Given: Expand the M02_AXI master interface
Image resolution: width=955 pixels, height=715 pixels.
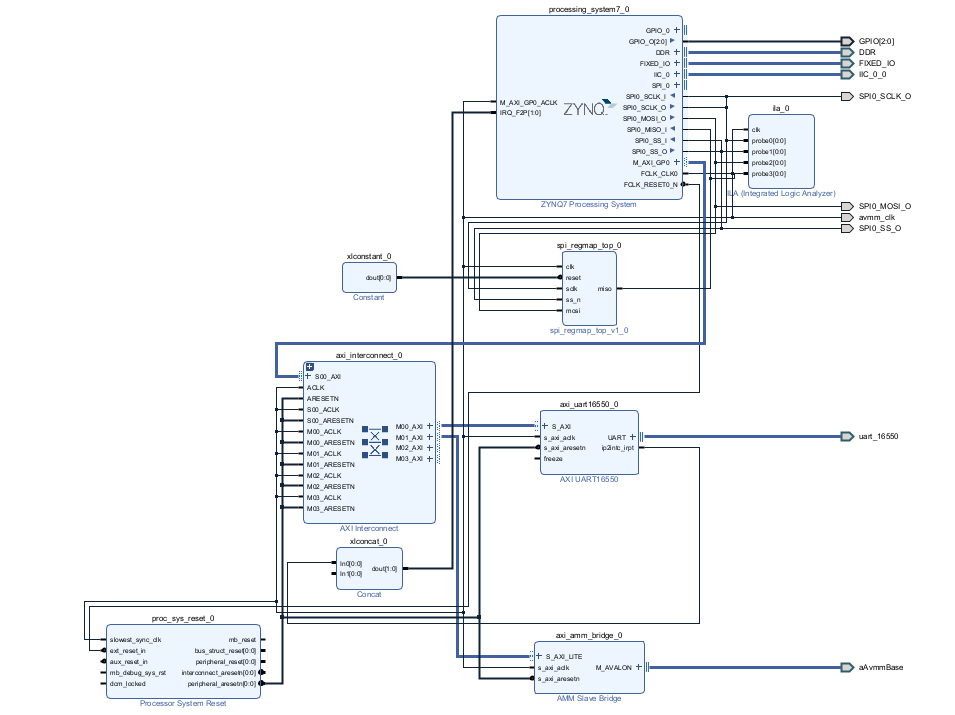Looking at the screenshot, I should [x=430, y=448].
